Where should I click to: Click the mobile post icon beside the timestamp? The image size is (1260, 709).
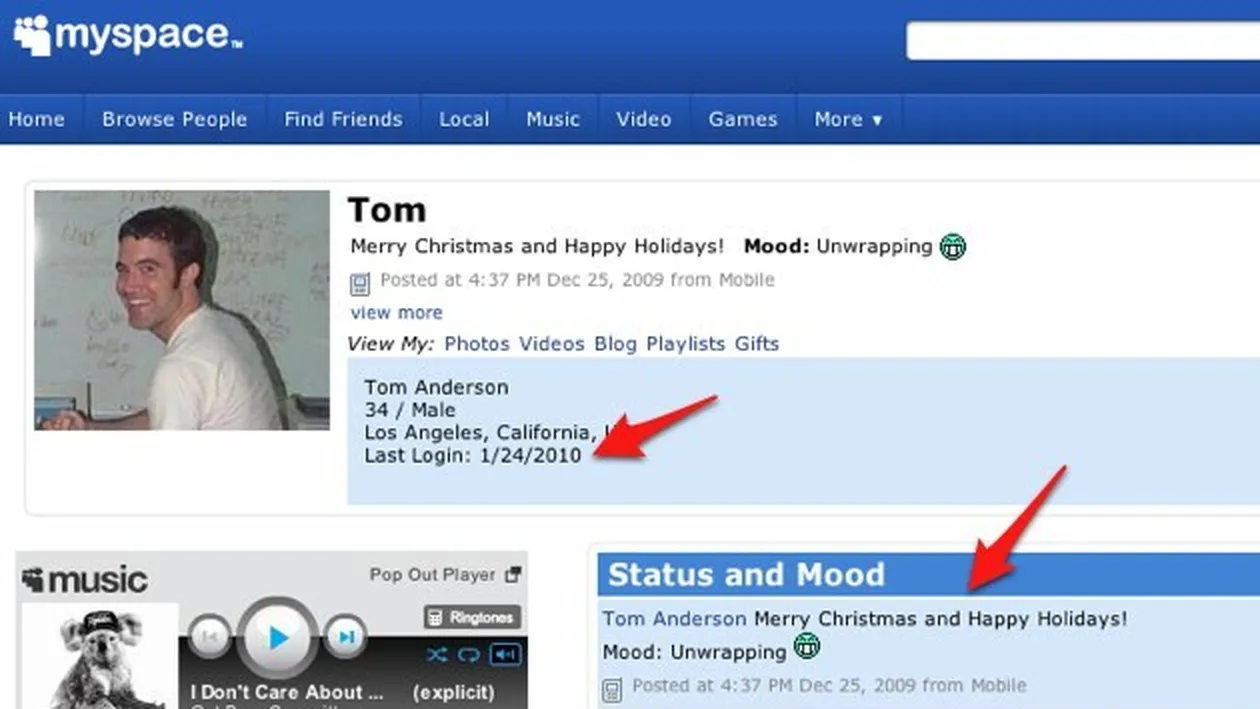pos(359,281)
